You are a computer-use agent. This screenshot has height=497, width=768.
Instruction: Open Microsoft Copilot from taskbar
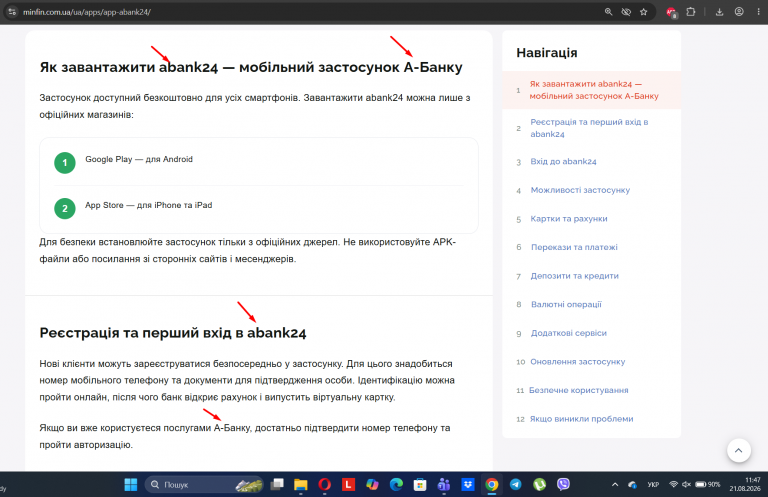pos(372,485)
